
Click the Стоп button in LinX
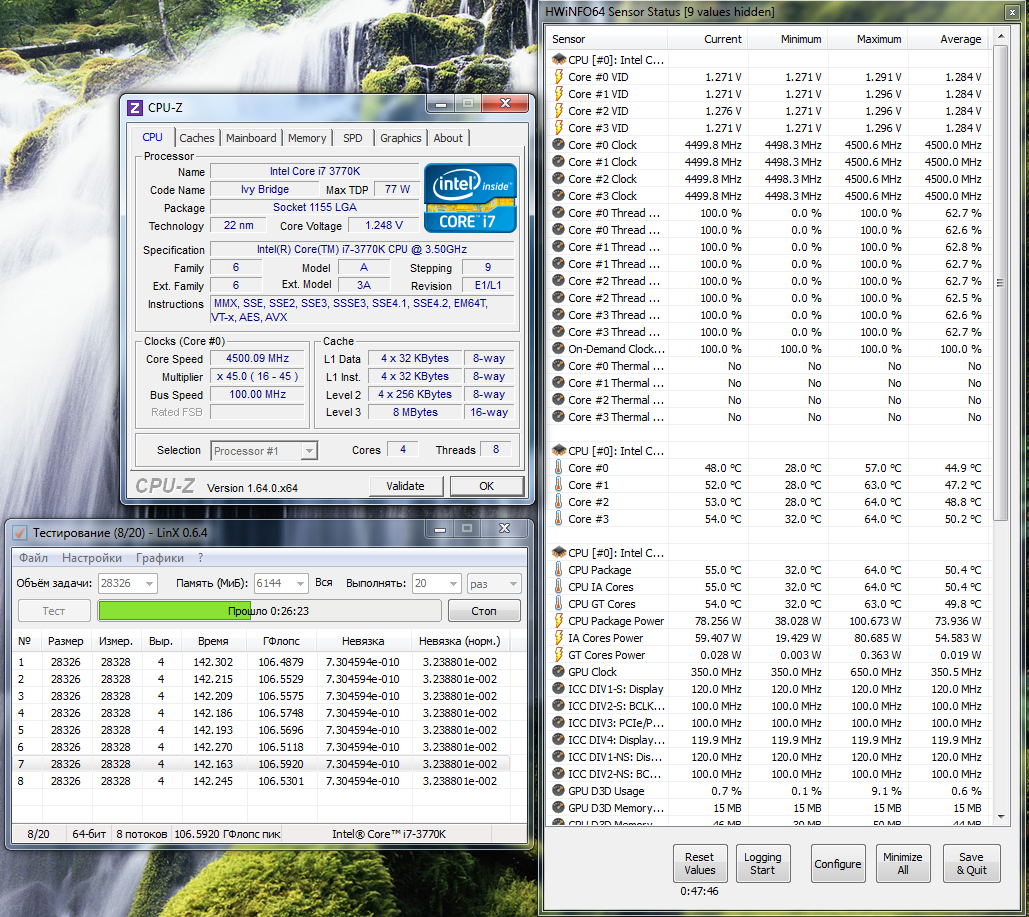pos(484,611)
